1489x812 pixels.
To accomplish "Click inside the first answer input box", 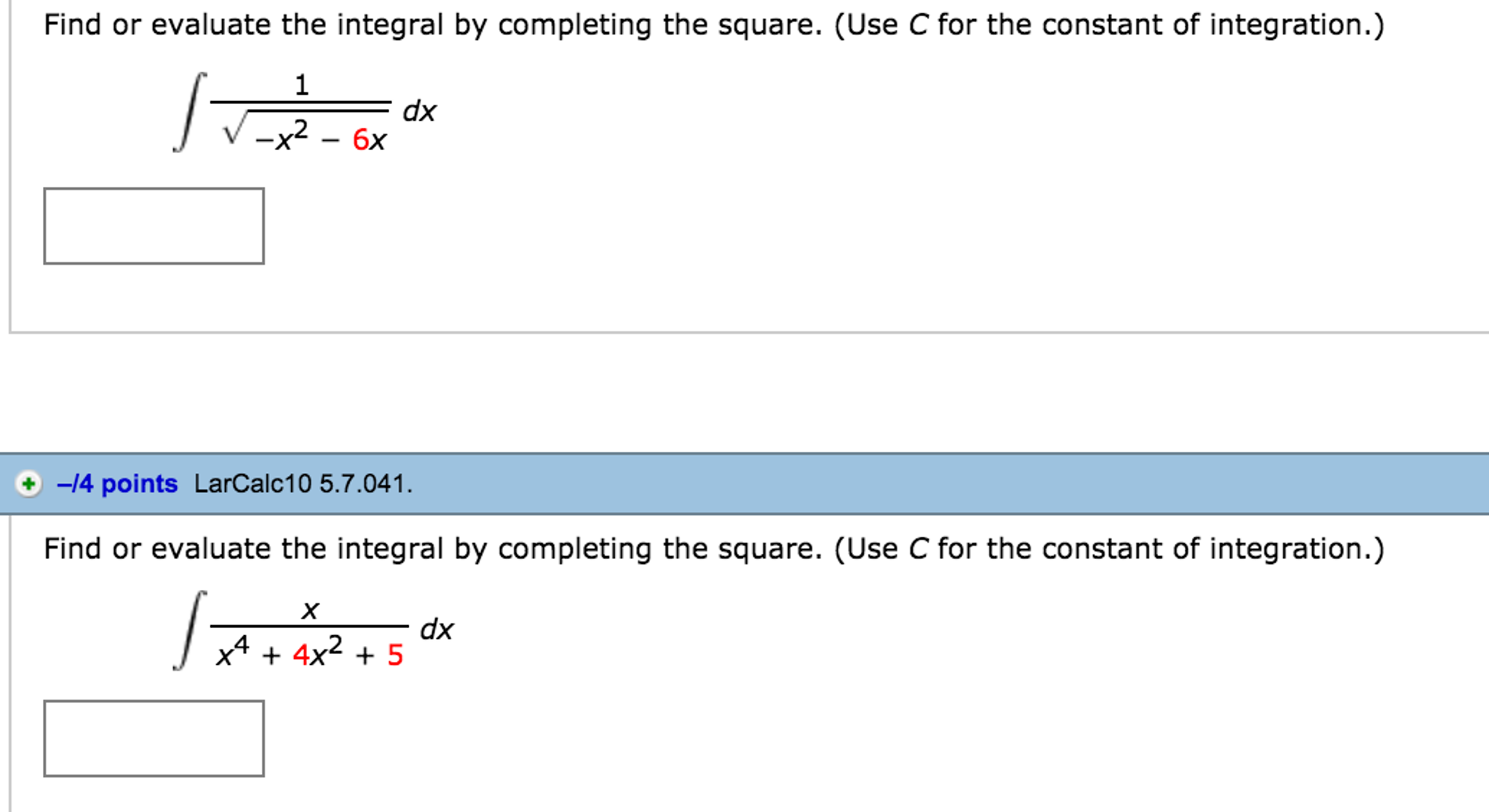I will click(155, 226).
